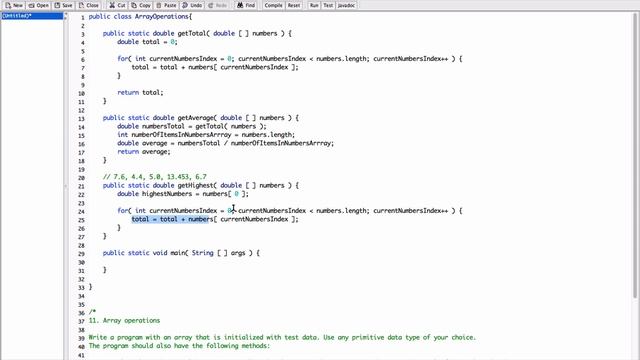Create a new file with New

pyautogui.click(x=14, y=5)
